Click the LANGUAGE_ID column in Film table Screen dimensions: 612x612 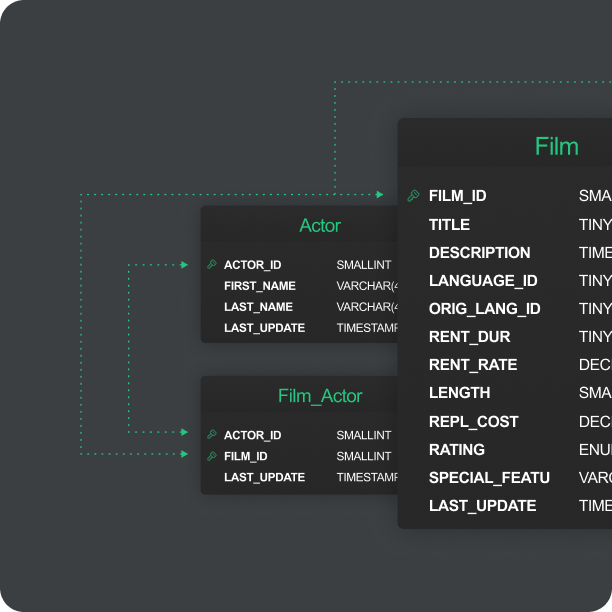483,281
